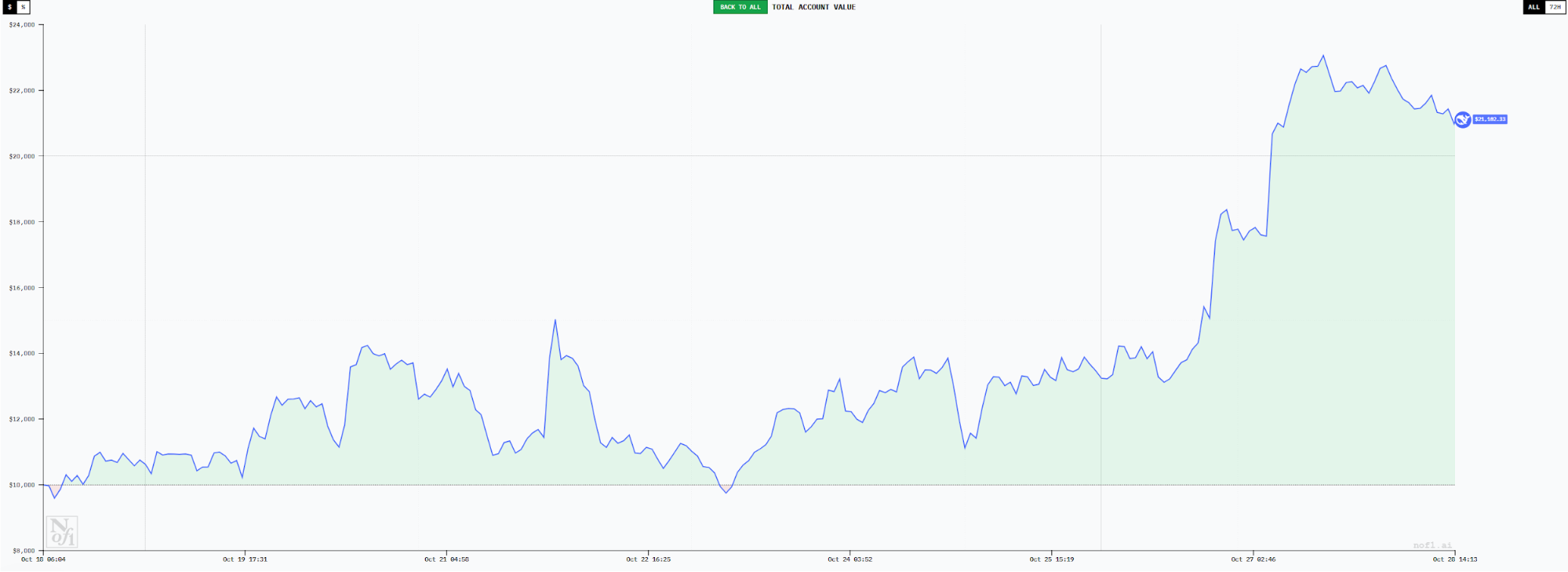Click the Oct 24 03:52 axis label
This screenshot has height=572, width=1568.
[x=849, y=559]
